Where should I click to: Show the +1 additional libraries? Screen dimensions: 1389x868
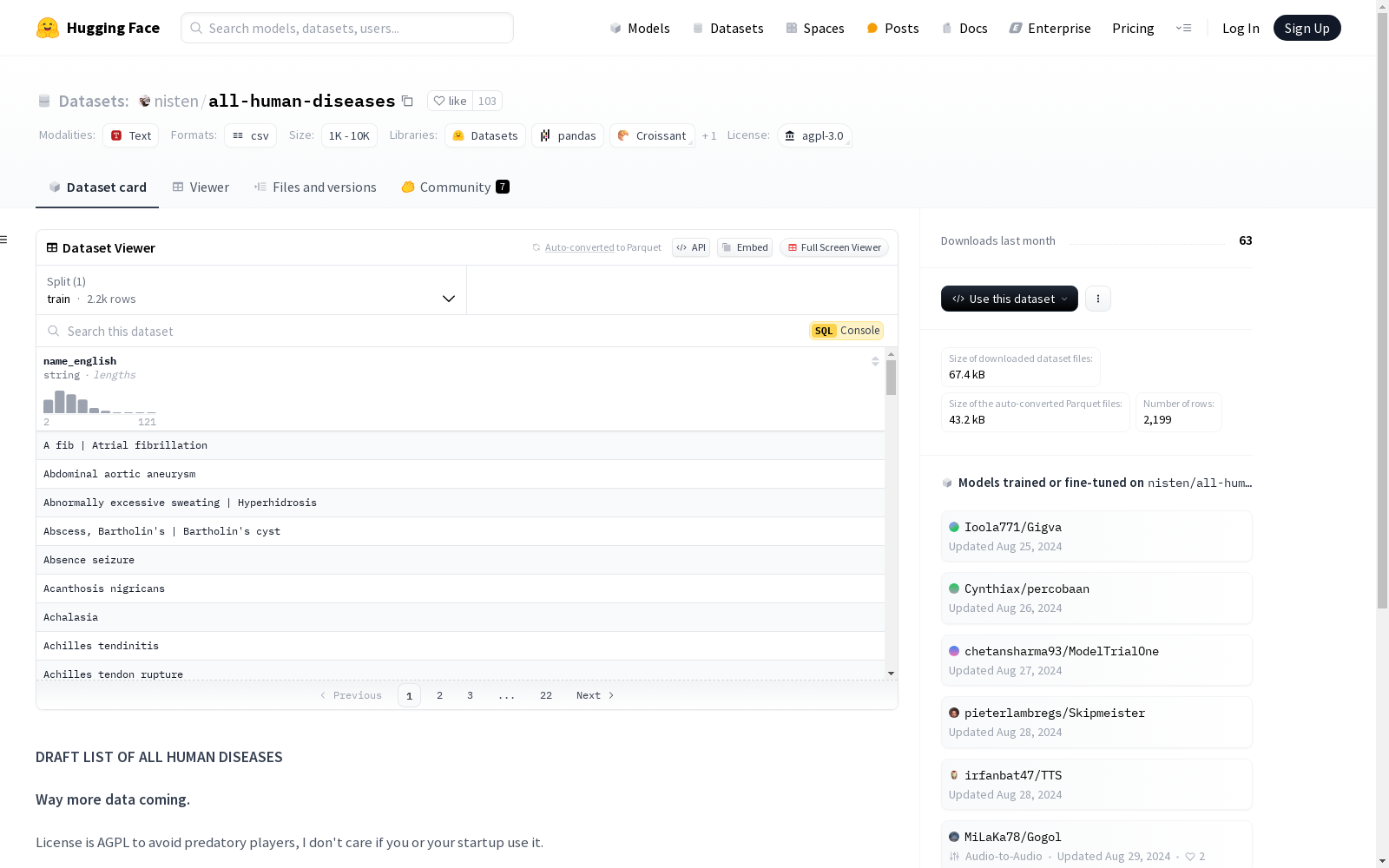click(709, 135)
